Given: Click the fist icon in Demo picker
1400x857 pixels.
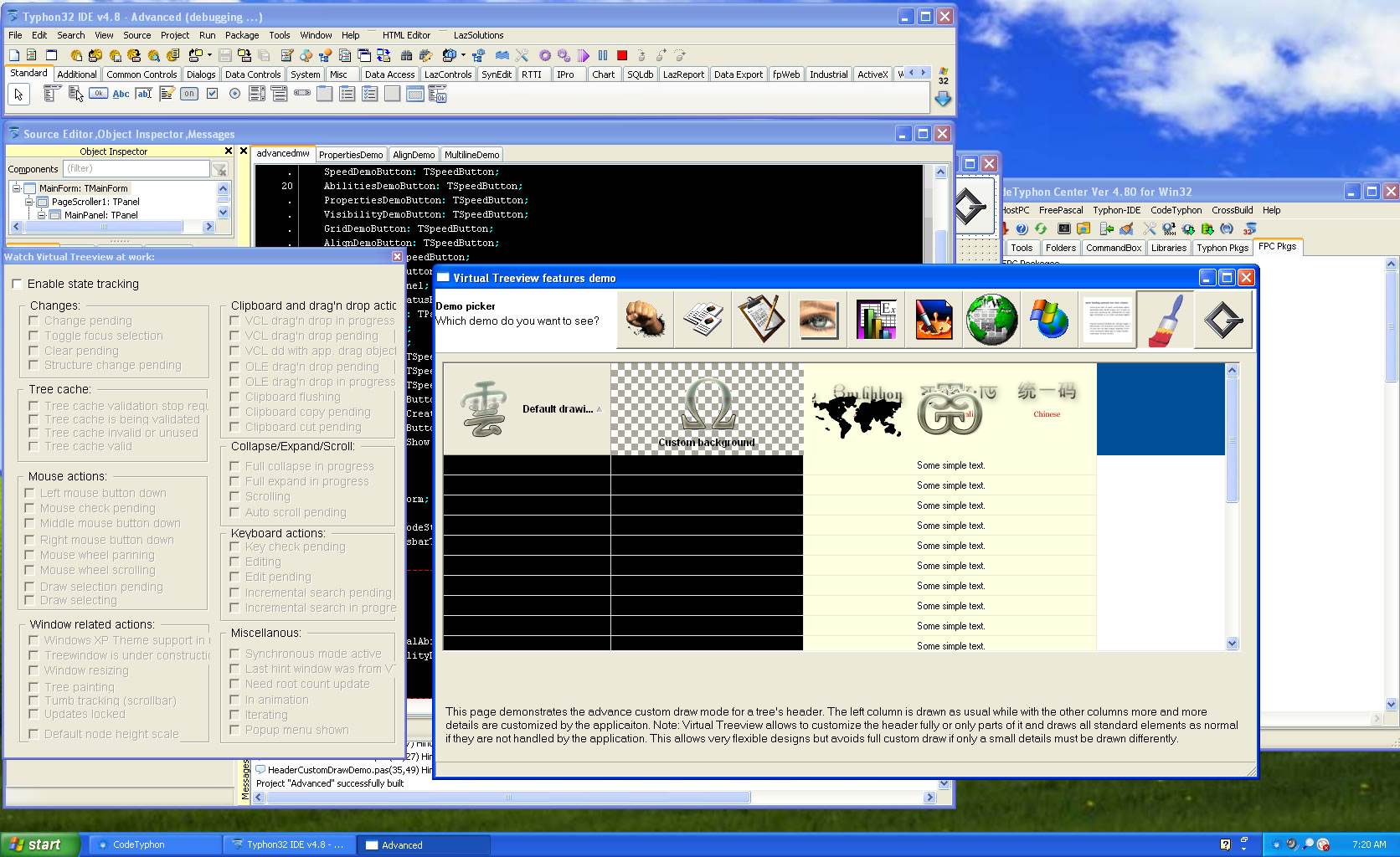Looking at the screenshot, I should click(646, 320).
